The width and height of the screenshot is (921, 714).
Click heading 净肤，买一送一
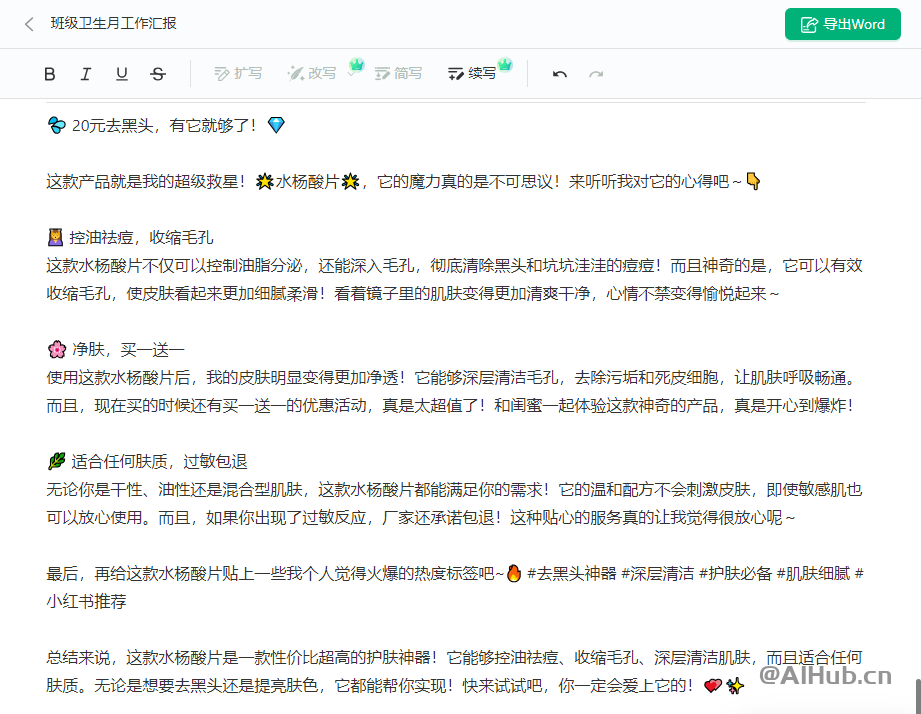[x=128, y=349]
